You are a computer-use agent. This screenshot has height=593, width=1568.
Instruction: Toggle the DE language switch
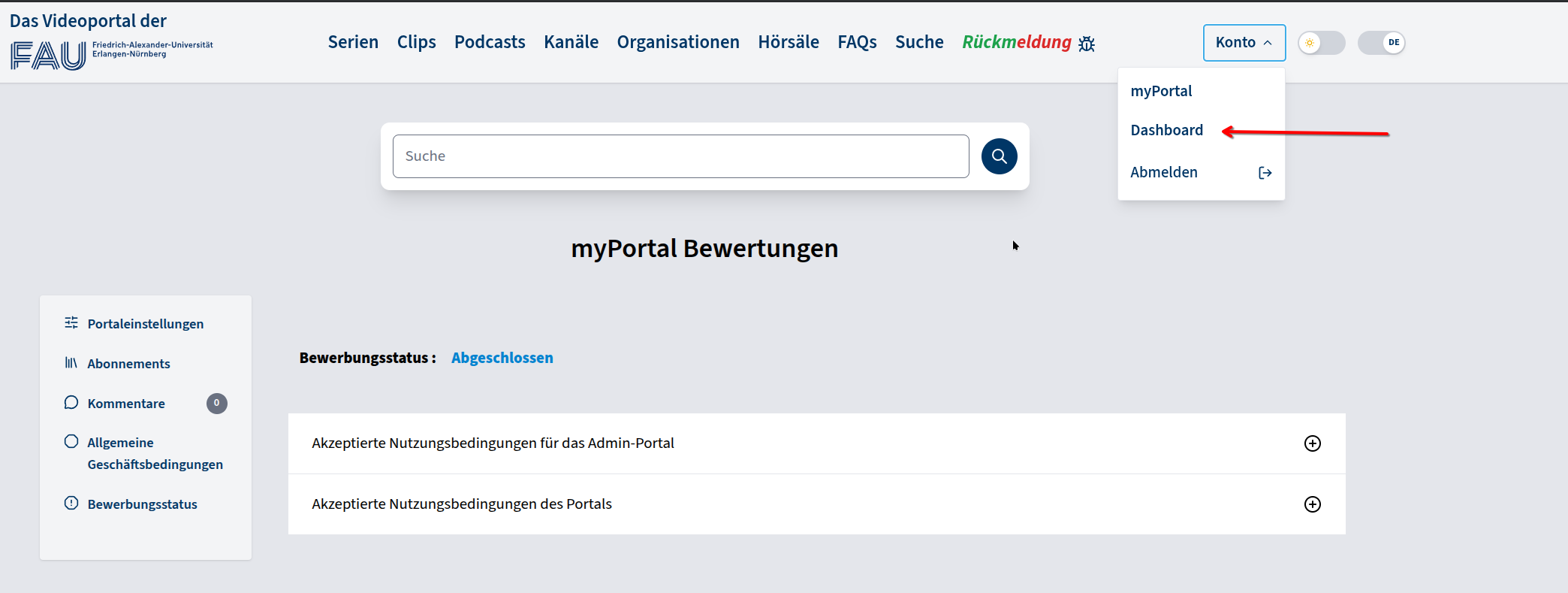pyautogui.click(x=1381, y=43)
